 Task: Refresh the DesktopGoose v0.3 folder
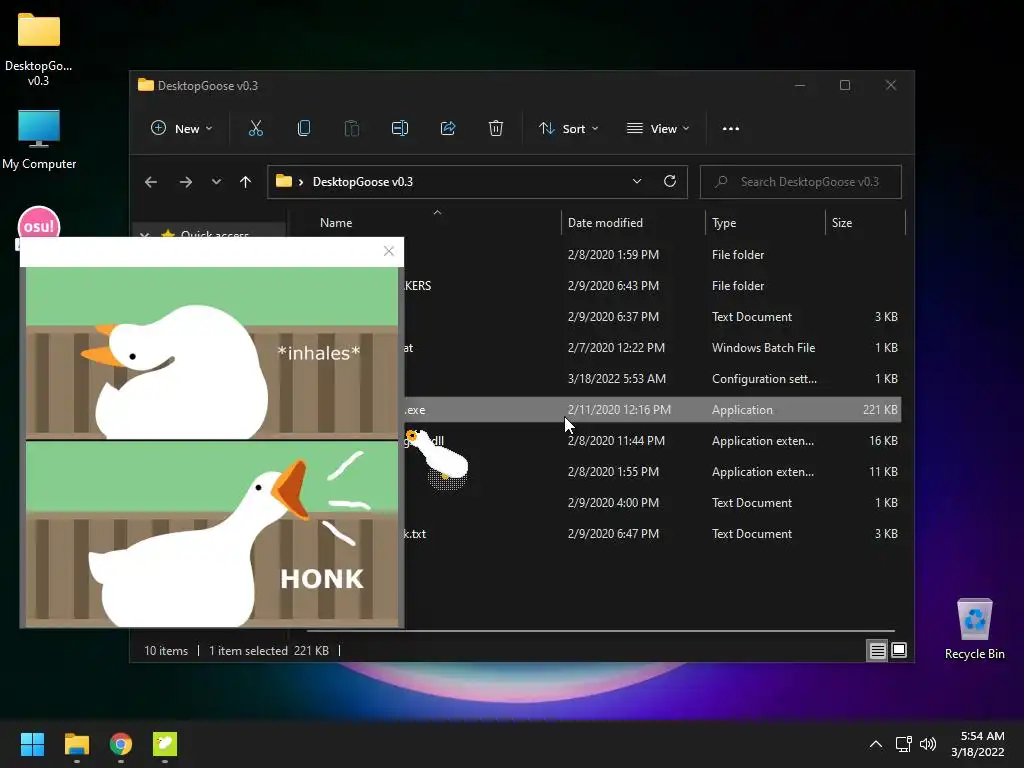(669, 182)
